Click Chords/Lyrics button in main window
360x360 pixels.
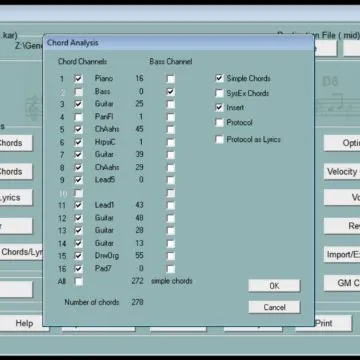point(21,252)
